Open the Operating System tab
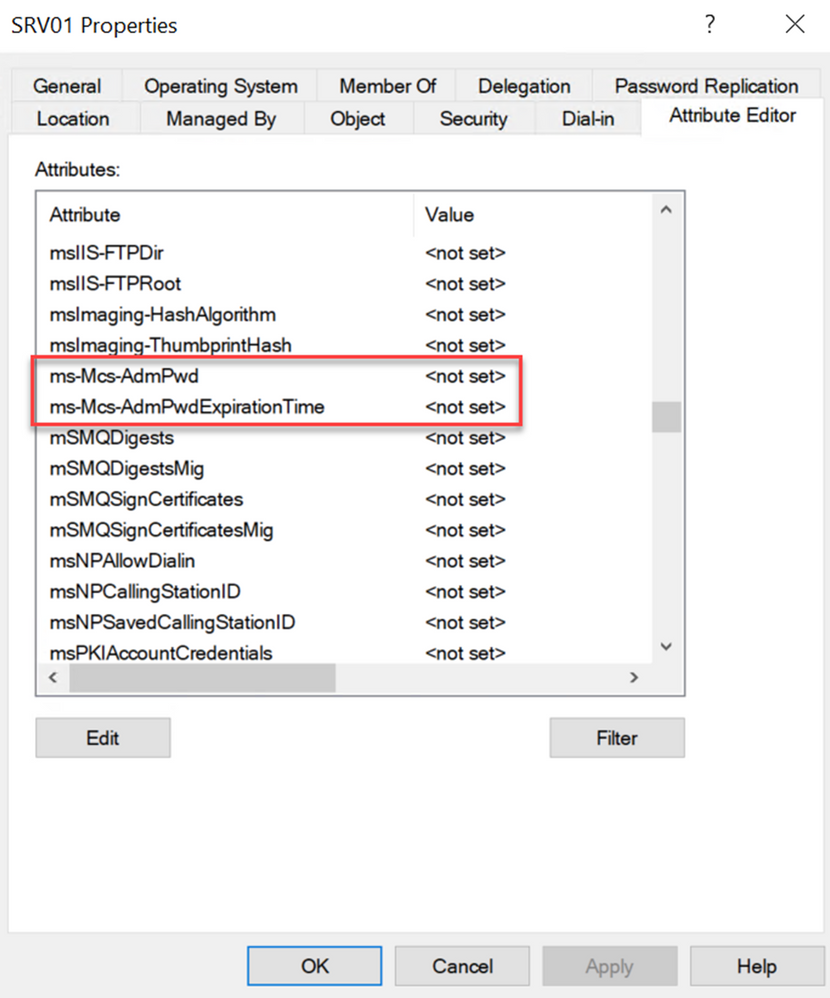This screenshot has width=830, height=998. 220,86
